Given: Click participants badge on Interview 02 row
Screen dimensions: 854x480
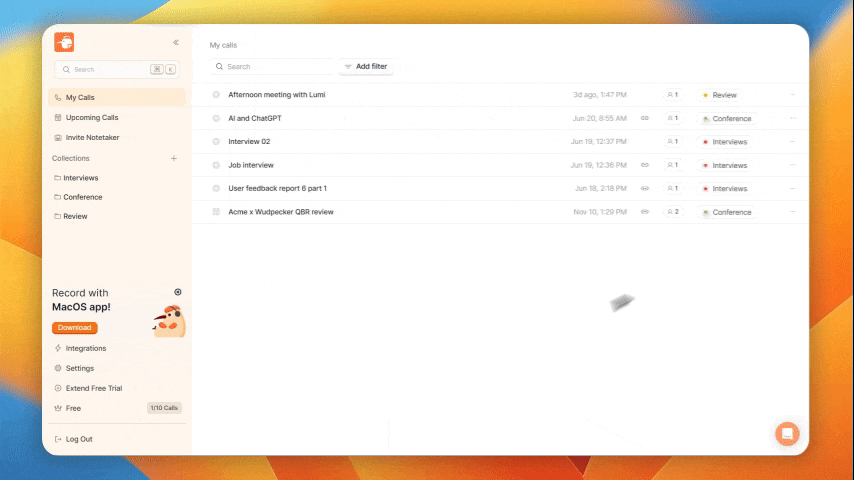Looking at the screenshot, I should click(x=673, y=142).
